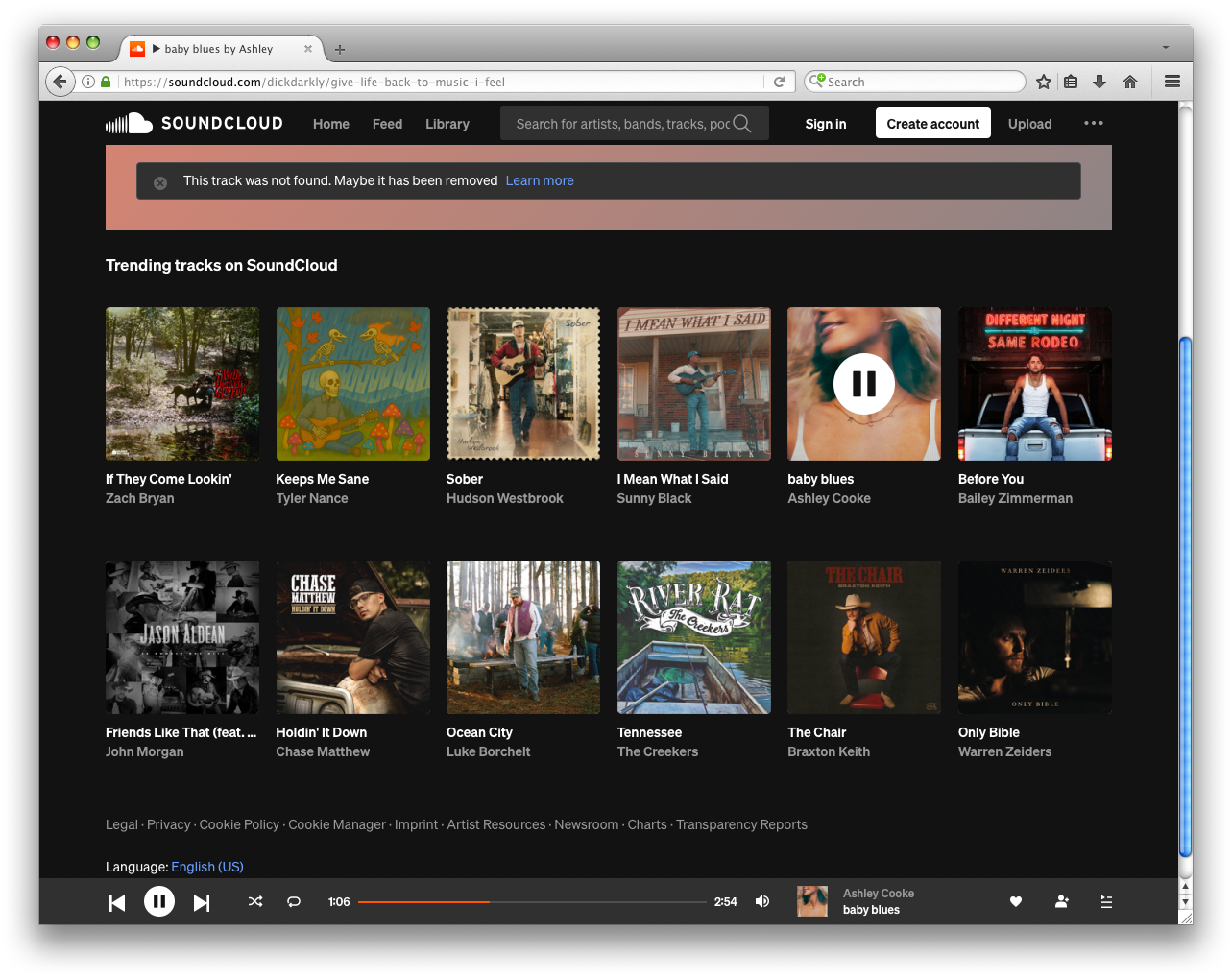The height and width of the screenshot is (978, 1232).
Task: Click the search magnifier icon in SoundCloud search
Action: click(742, 124)
